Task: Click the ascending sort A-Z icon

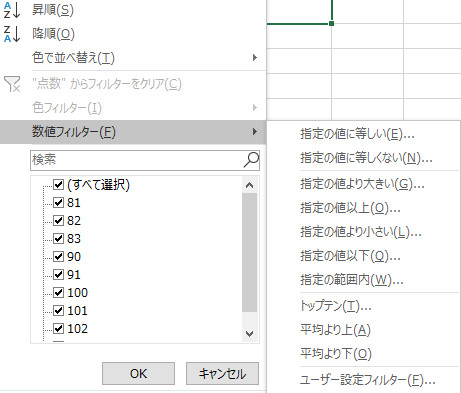Action: pyautogui.click(x=12, y=10)
